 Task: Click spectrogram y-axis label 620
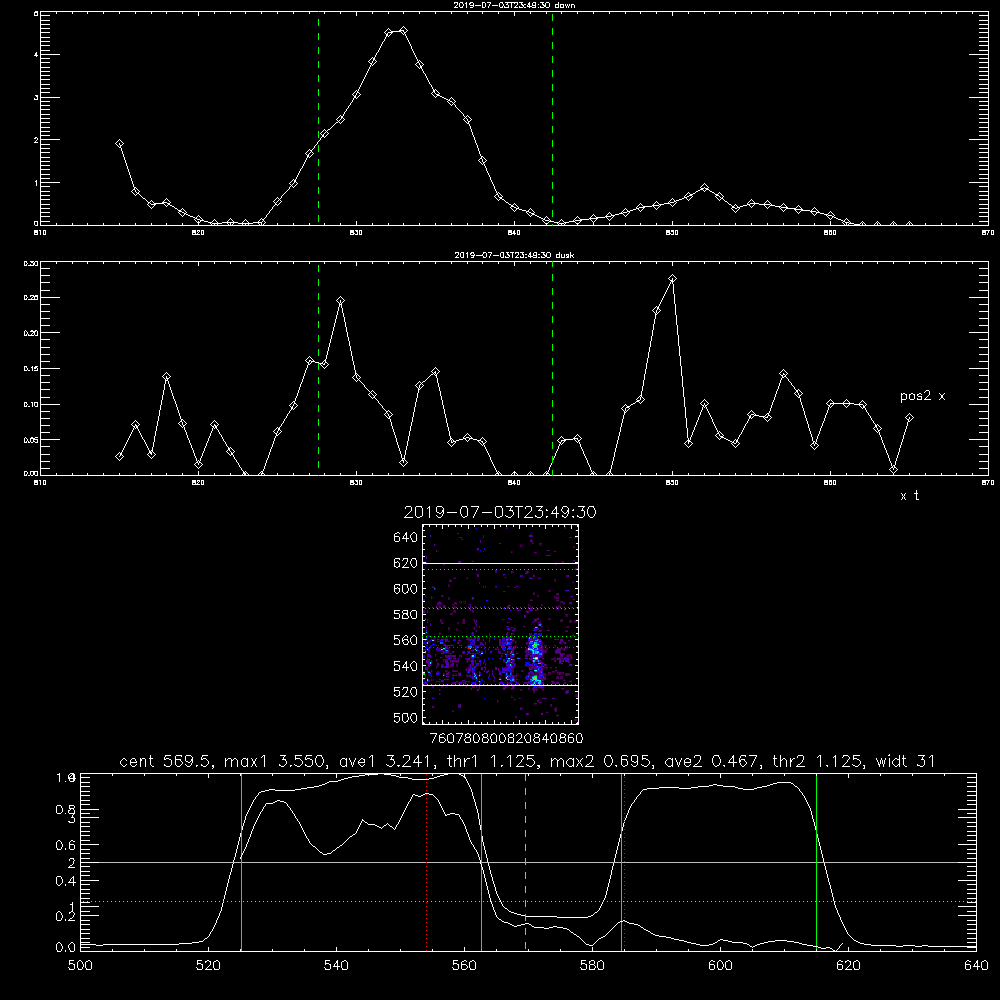coord(406,563)
